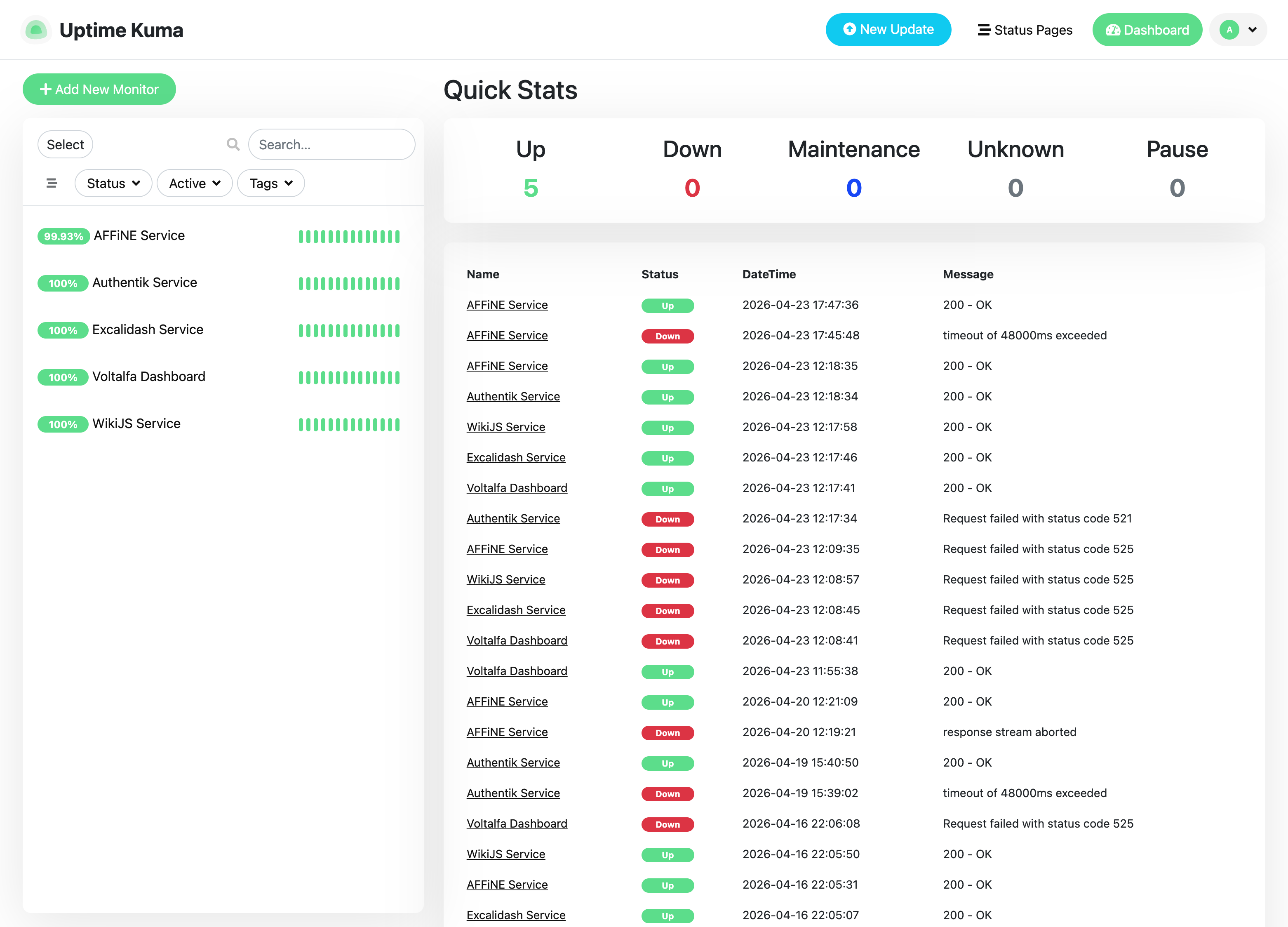The width and height of the screenshot is (1288, 927).
Task: Open AFFiNE Service monitor in sidebar
Action: click(223, 236)
